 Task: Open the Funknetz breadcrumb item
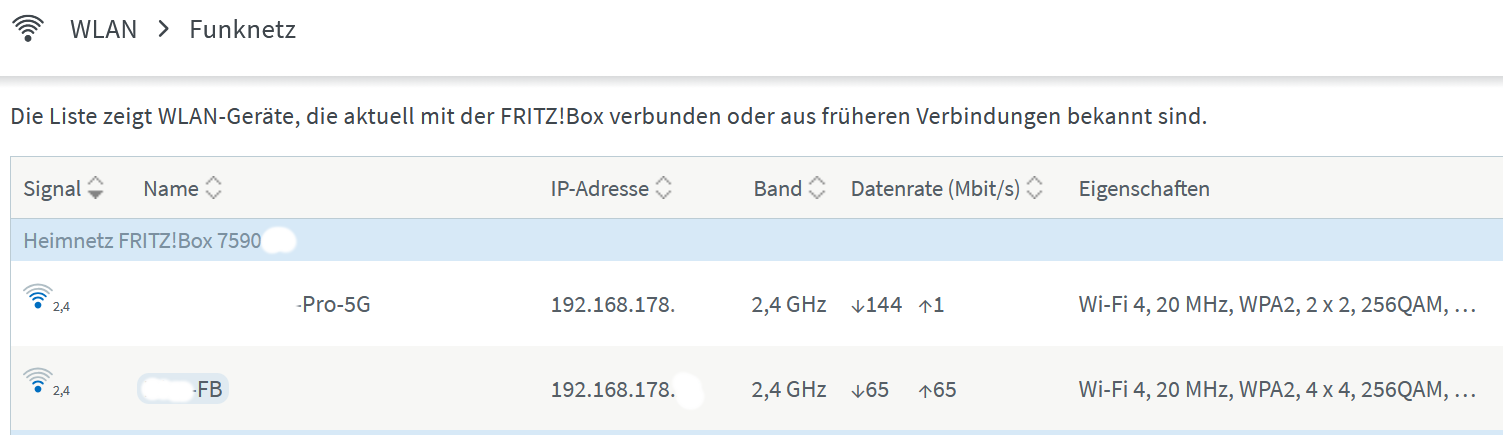[242, 29]
